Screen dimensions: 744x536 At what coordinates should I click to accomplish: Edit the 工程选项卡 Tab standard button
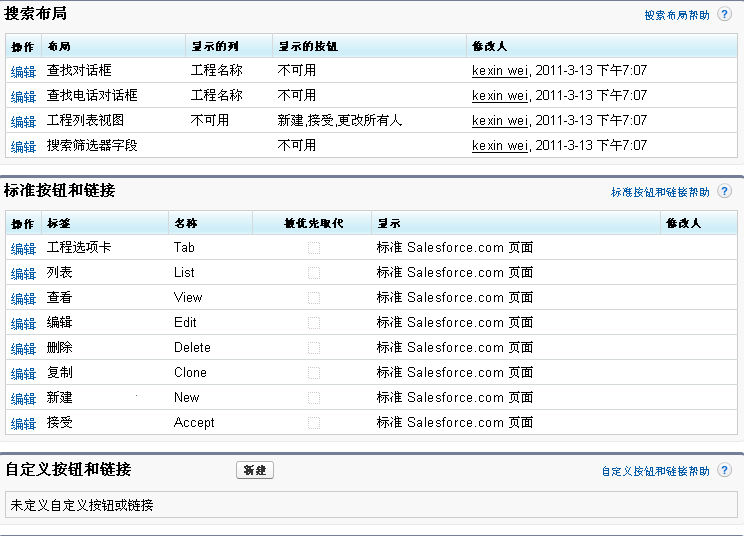(23, 249)
